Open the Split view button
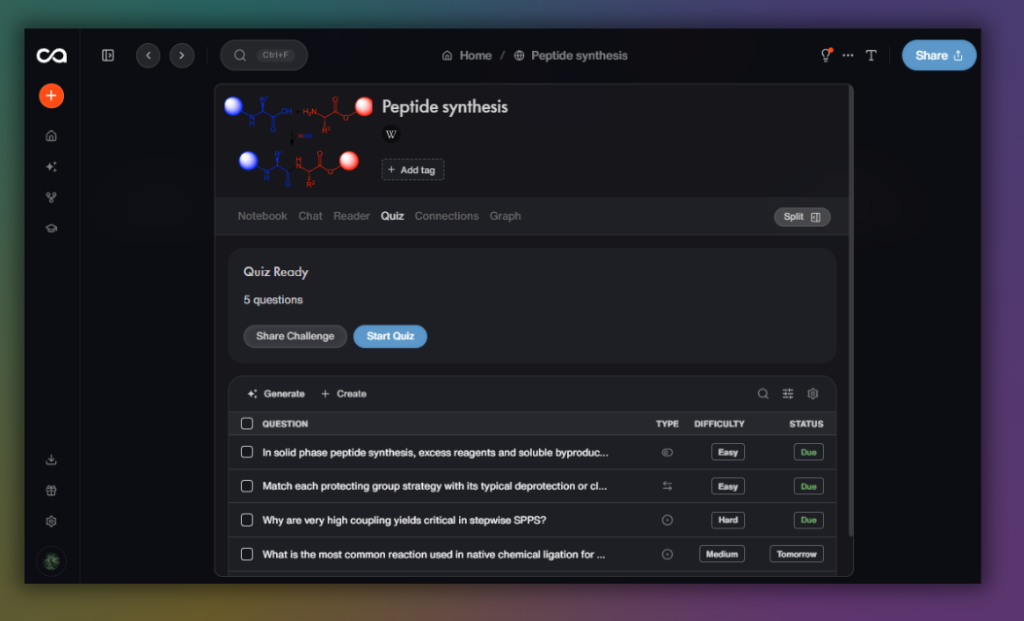1024x621 pixels. click(x=802, y=217)
